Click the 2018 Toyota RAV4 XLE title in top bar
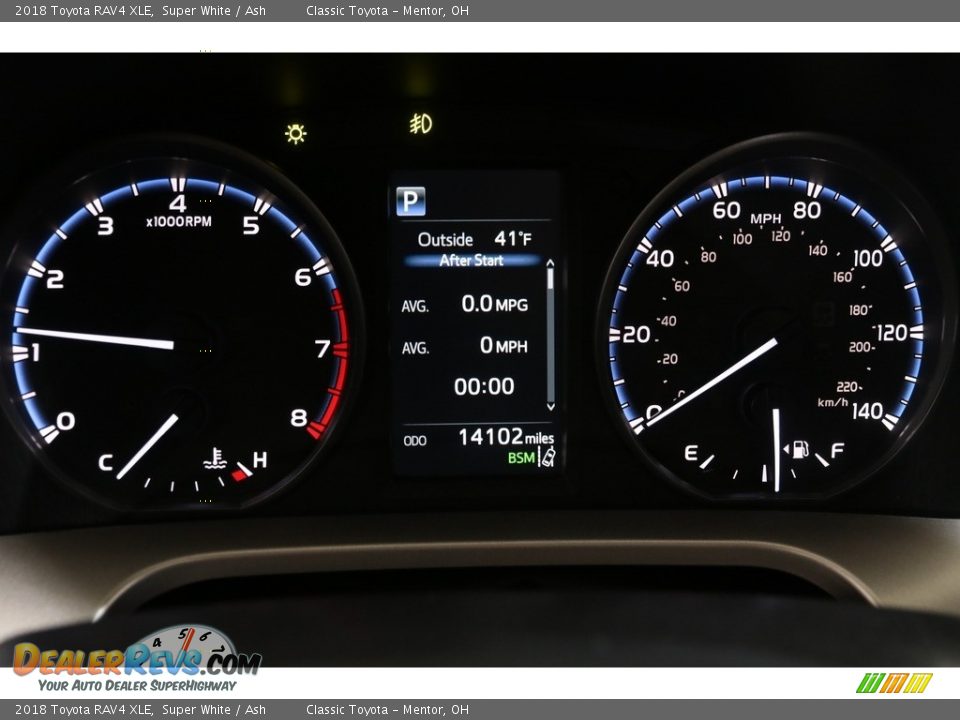Screen dimensions: 960x720 84,10
